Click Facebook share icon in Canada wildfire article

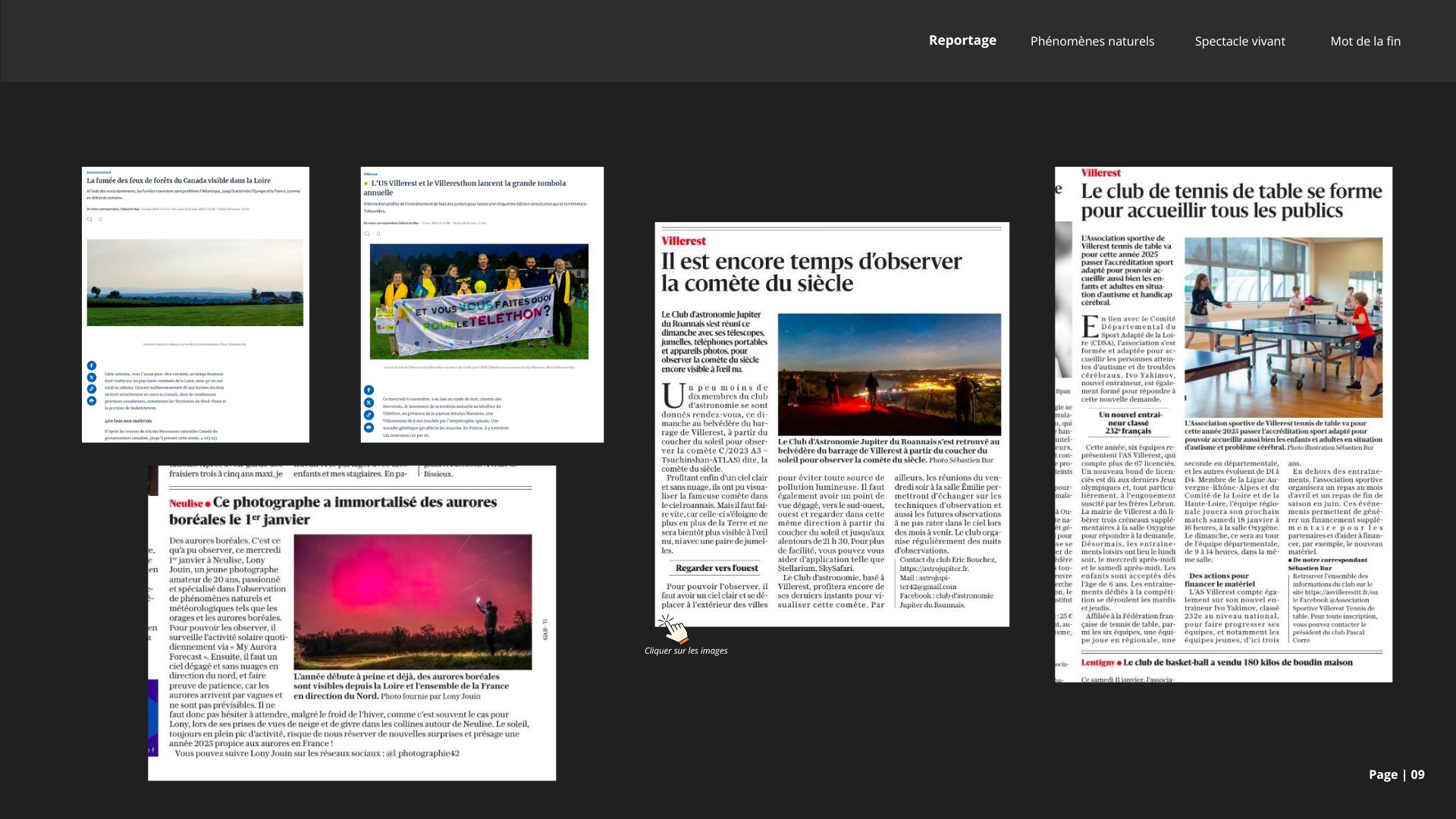pos(92,366)
